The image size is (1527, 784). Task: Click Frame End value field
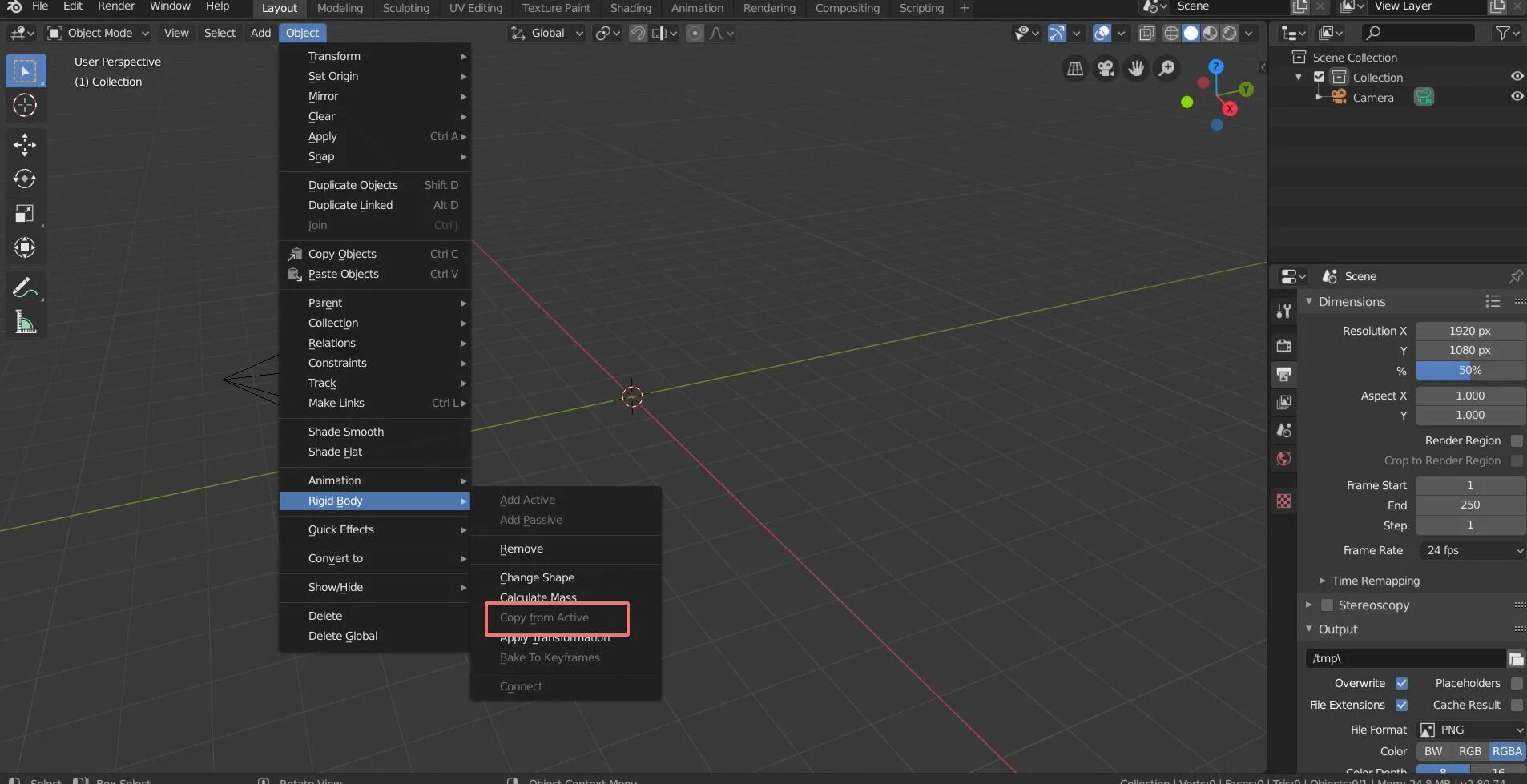(1470, 505)
